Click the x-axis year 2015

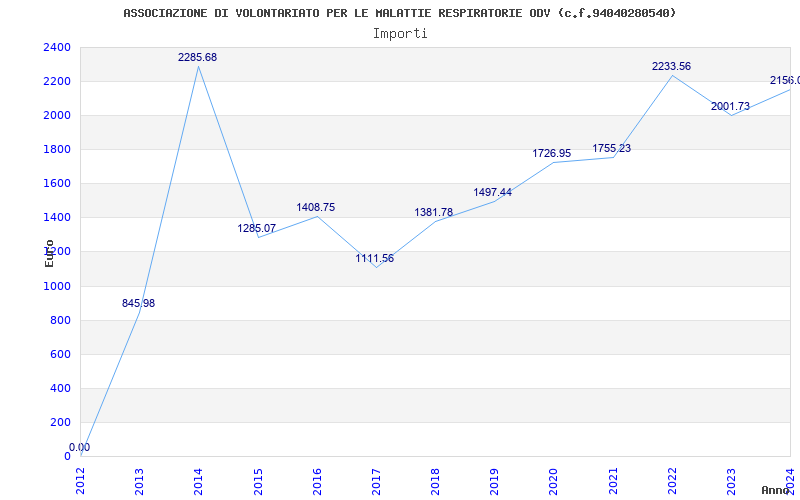258,481
